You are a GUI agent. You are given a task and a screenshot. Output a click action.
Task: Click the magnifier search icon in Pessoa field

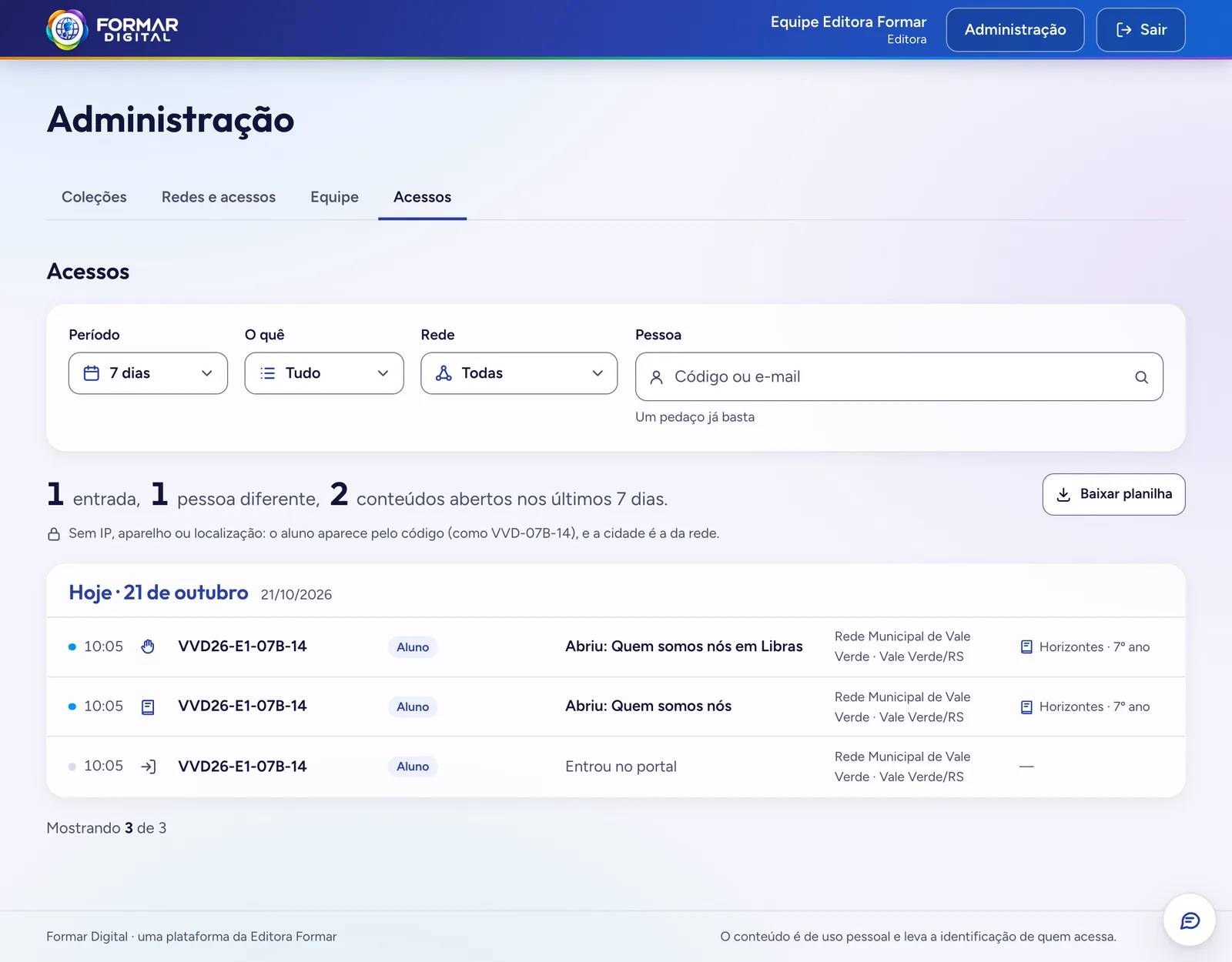coord(1141,377)
